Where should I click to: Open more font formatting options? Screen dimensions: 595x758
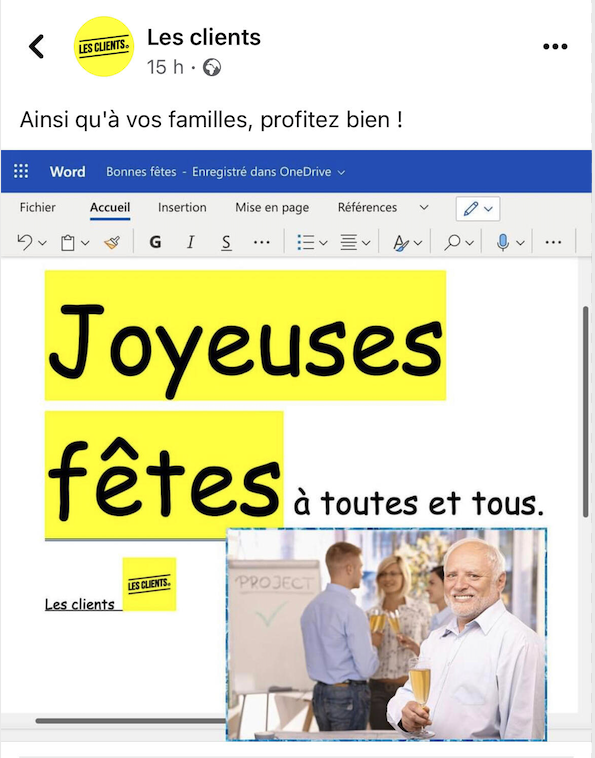[261, 243]
